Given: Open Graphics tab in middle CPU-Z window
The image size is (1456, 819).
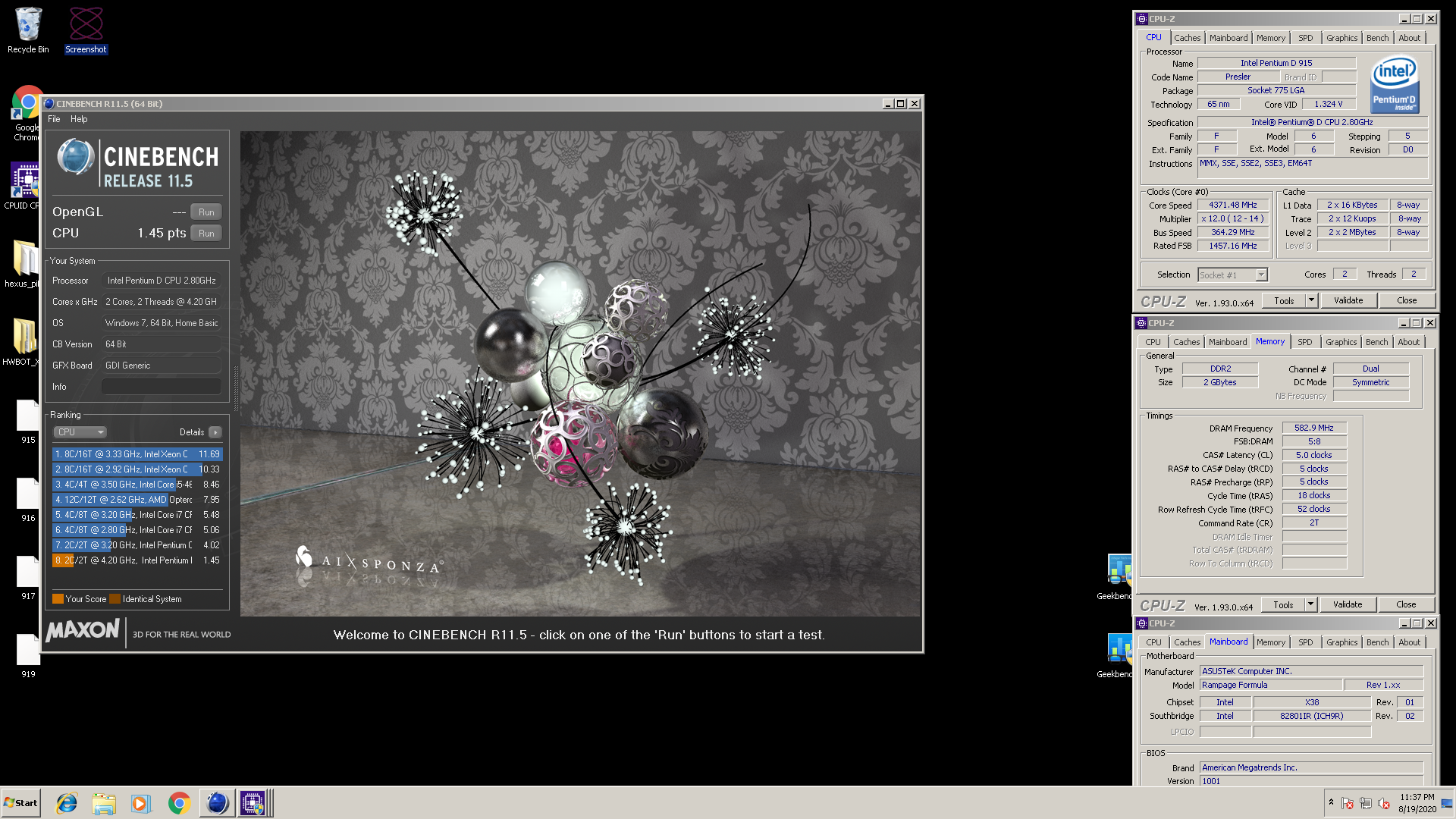Looking at the screenshot, I should pos(1341,342).
